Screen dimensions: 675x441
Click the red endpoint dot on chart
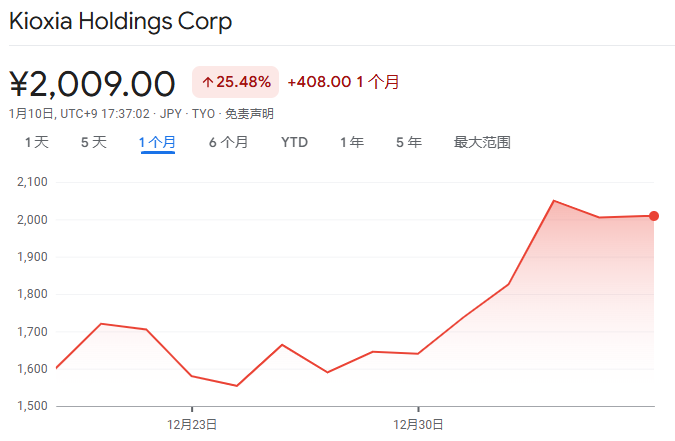[x=654, y=216]
